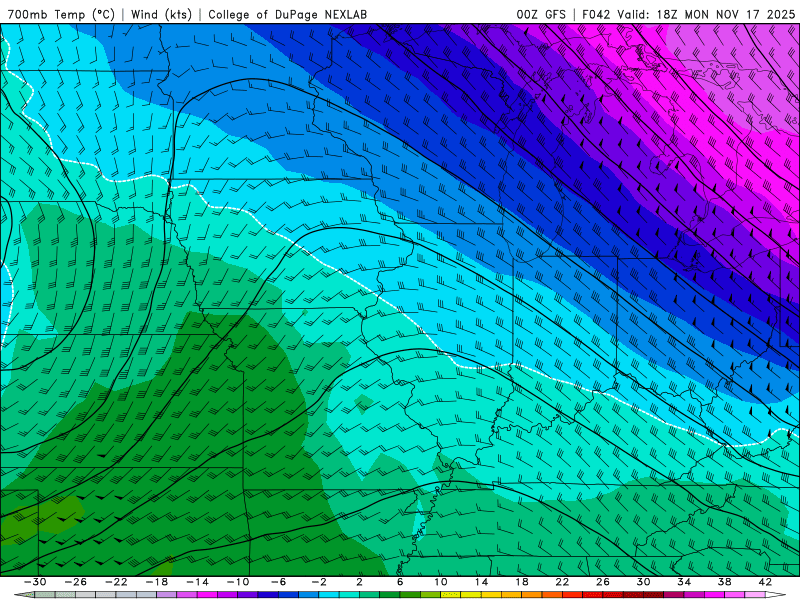Select the 2 label on the color scale
The image size is (800, 600).
pos(360,582)
